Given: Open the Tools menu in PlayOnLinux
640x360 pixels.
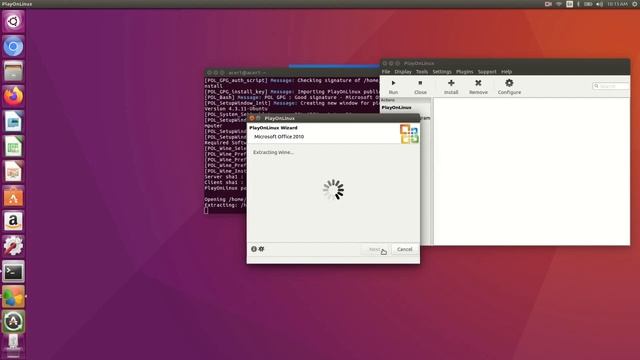Looking at the screenshot, I should (x=422, y=71).
